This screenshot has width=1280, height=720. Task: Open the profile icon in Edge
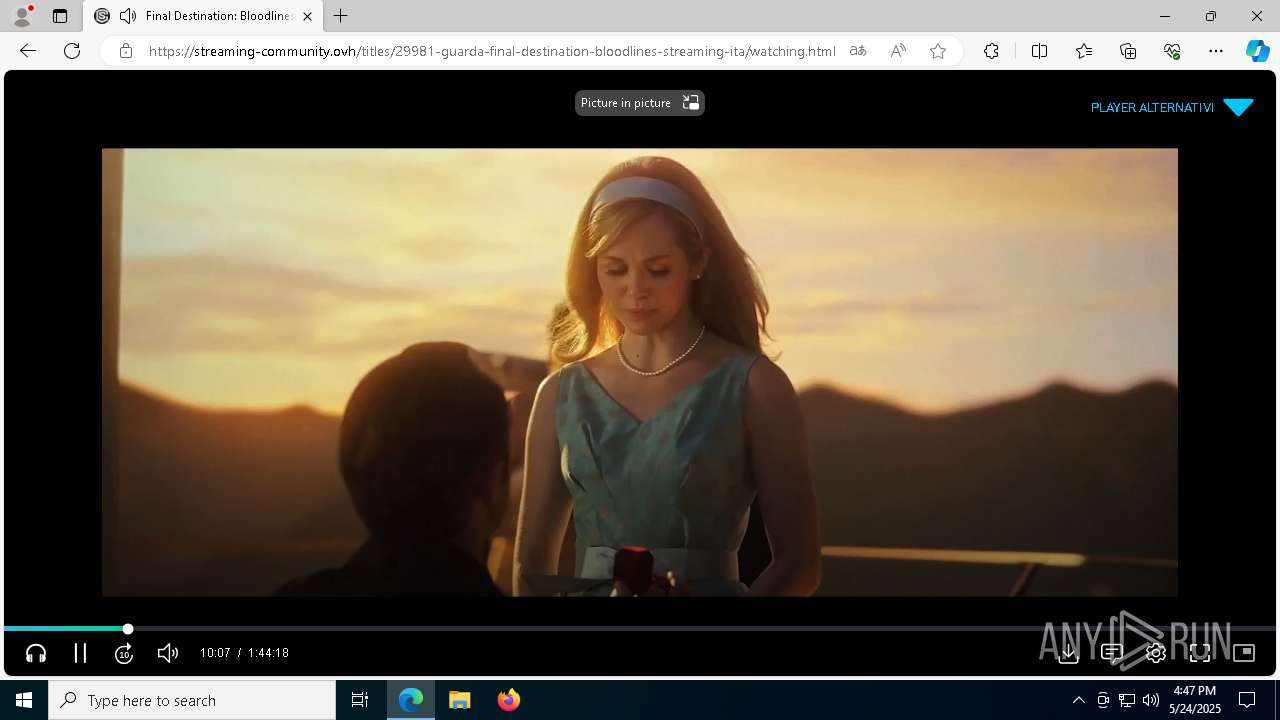[x=22, y=16]
